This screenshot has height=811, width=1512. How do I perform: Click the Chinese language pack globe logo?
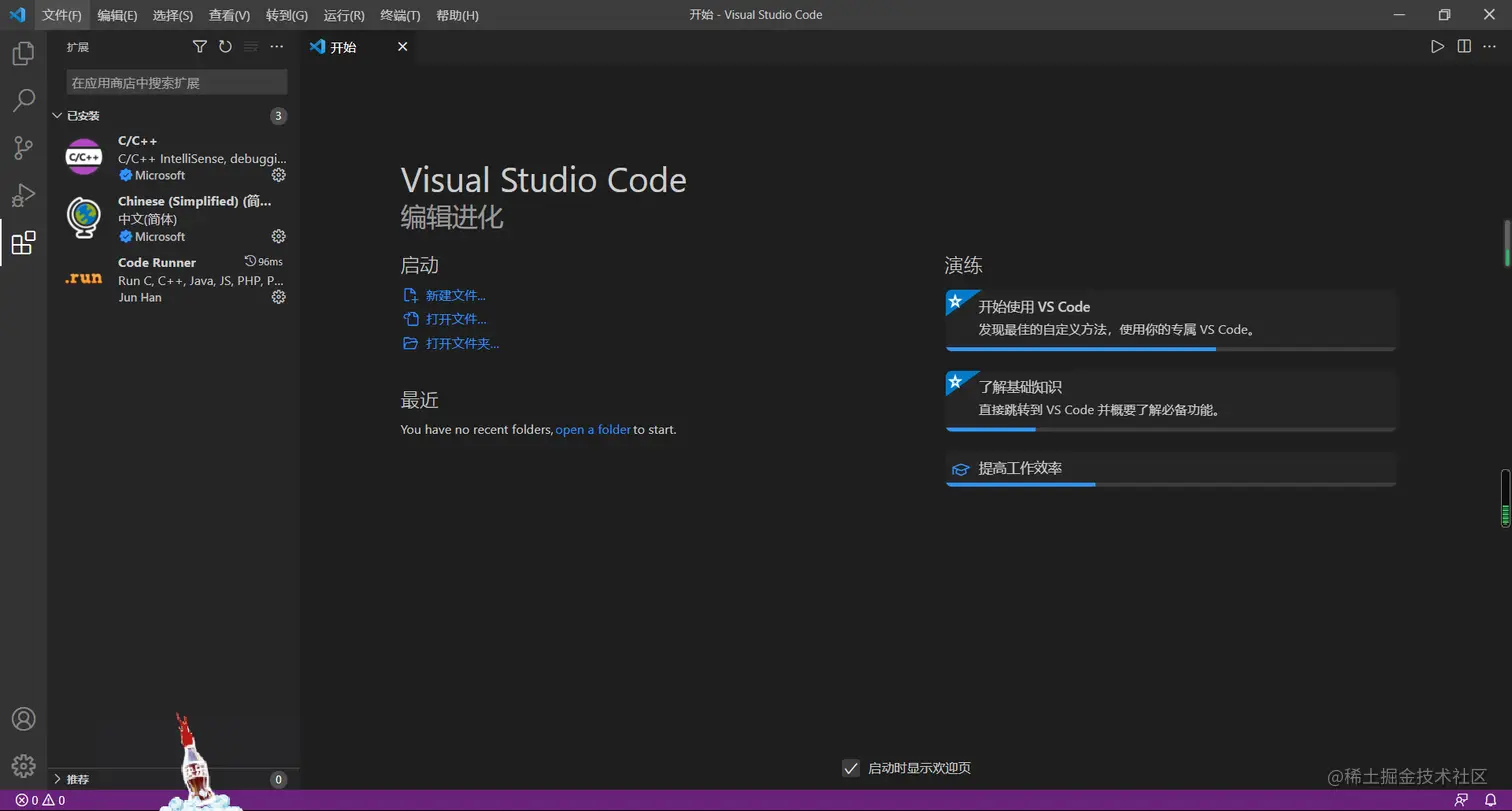pyautogui.click(x=84, y=218)
